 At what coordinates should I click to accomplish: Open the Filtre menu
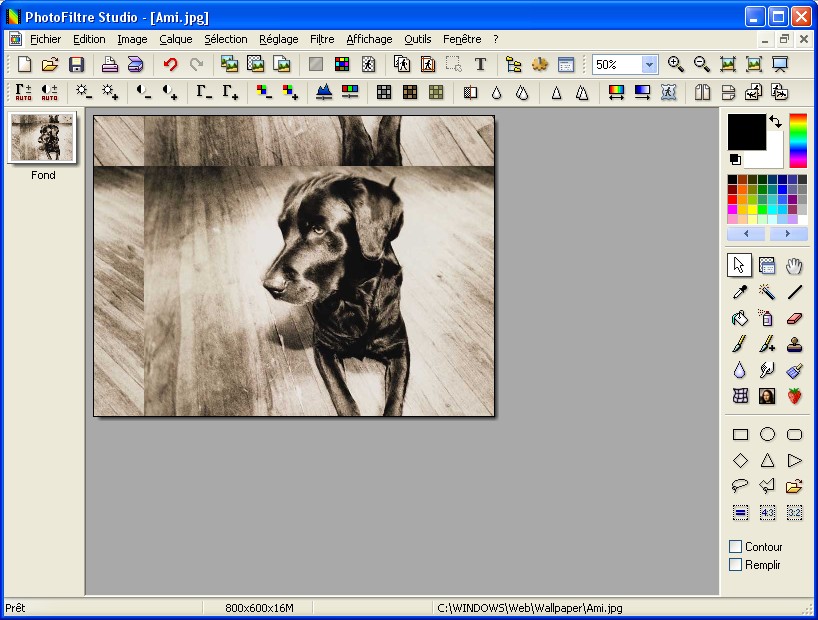click(322, 40)
